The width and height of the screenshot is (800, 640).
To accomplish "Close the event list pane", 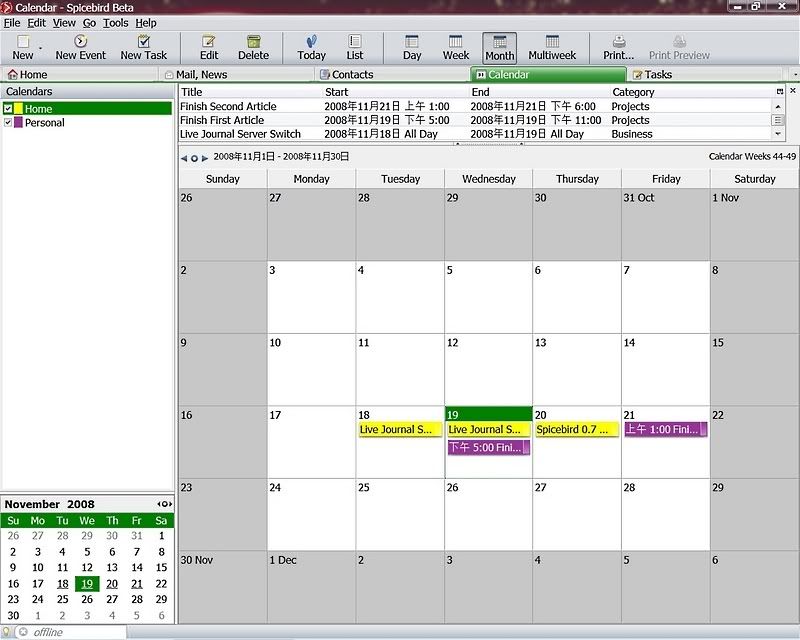I will point(793,90).
